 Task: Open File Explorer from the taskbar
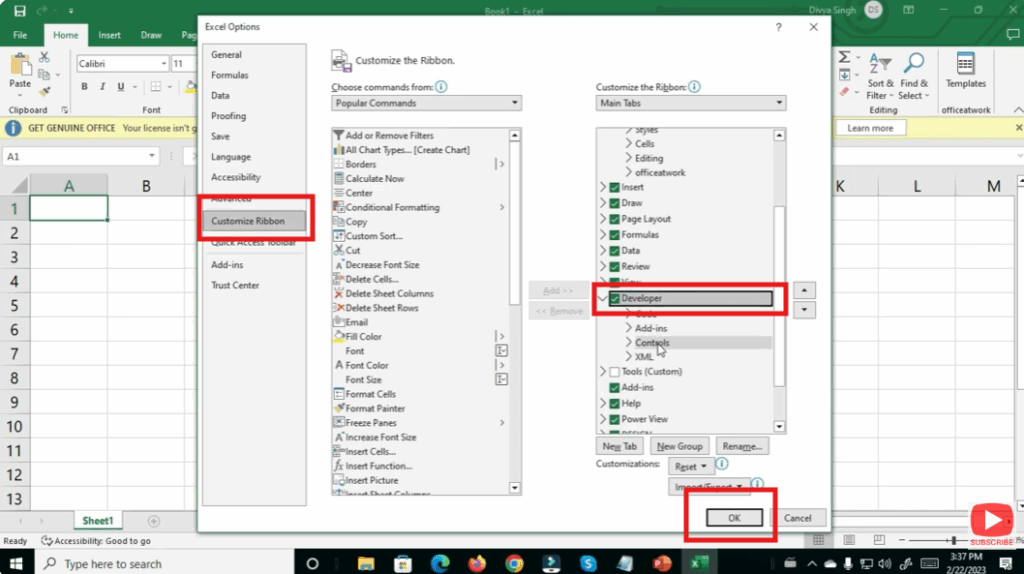366,563
